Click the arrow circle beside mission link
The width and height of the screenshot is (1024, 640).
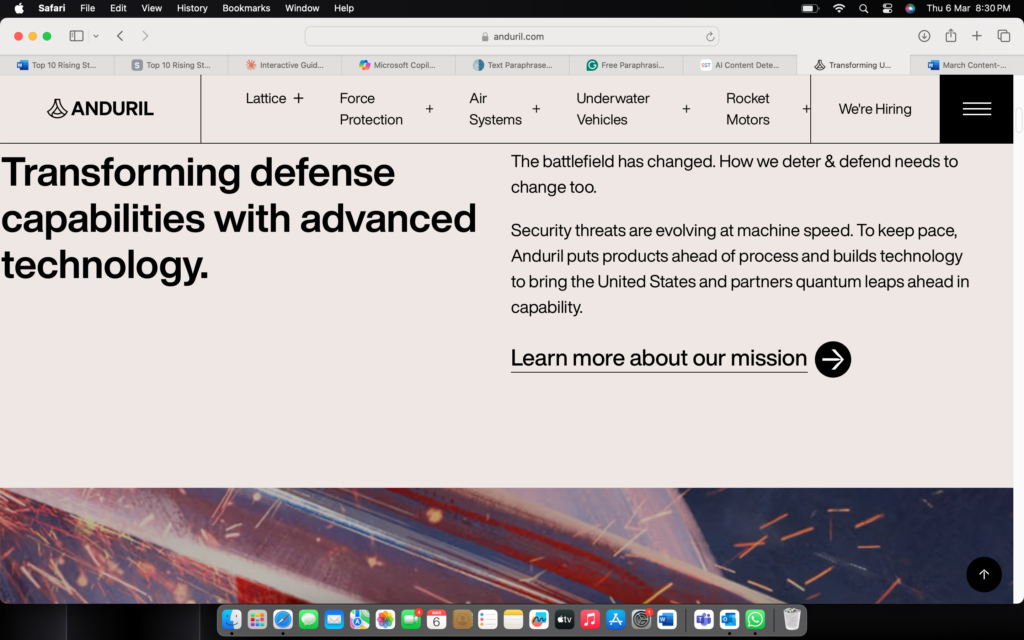point(833,359)
